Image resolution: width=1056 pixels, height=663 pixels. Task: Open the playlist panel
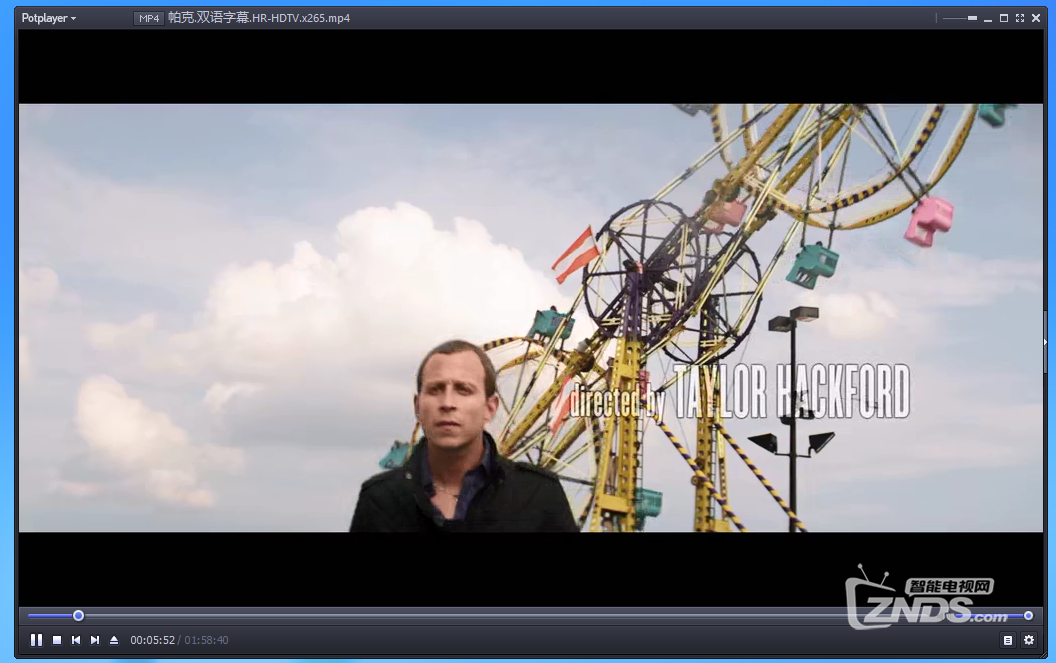tap(1008, 640)
